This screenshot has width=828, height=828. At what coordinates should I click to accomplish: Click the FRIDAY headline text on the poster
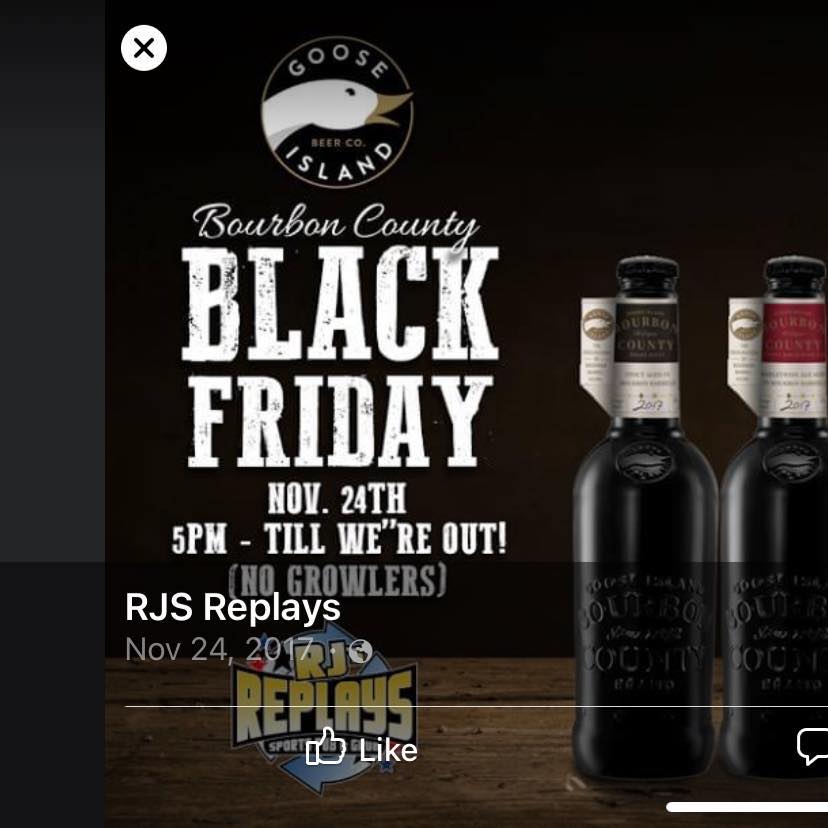[340, 421]
